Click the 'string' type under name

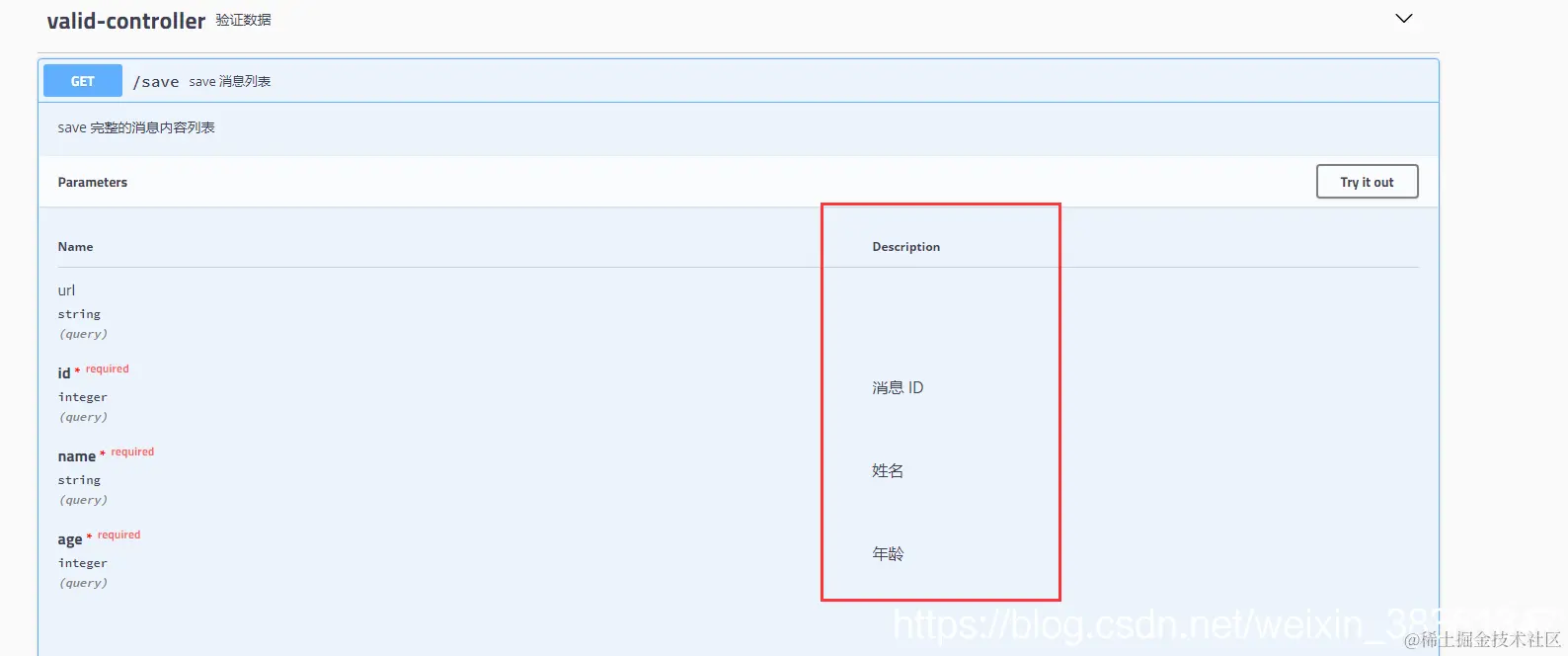pyautogui.click(x=79, y=480)
